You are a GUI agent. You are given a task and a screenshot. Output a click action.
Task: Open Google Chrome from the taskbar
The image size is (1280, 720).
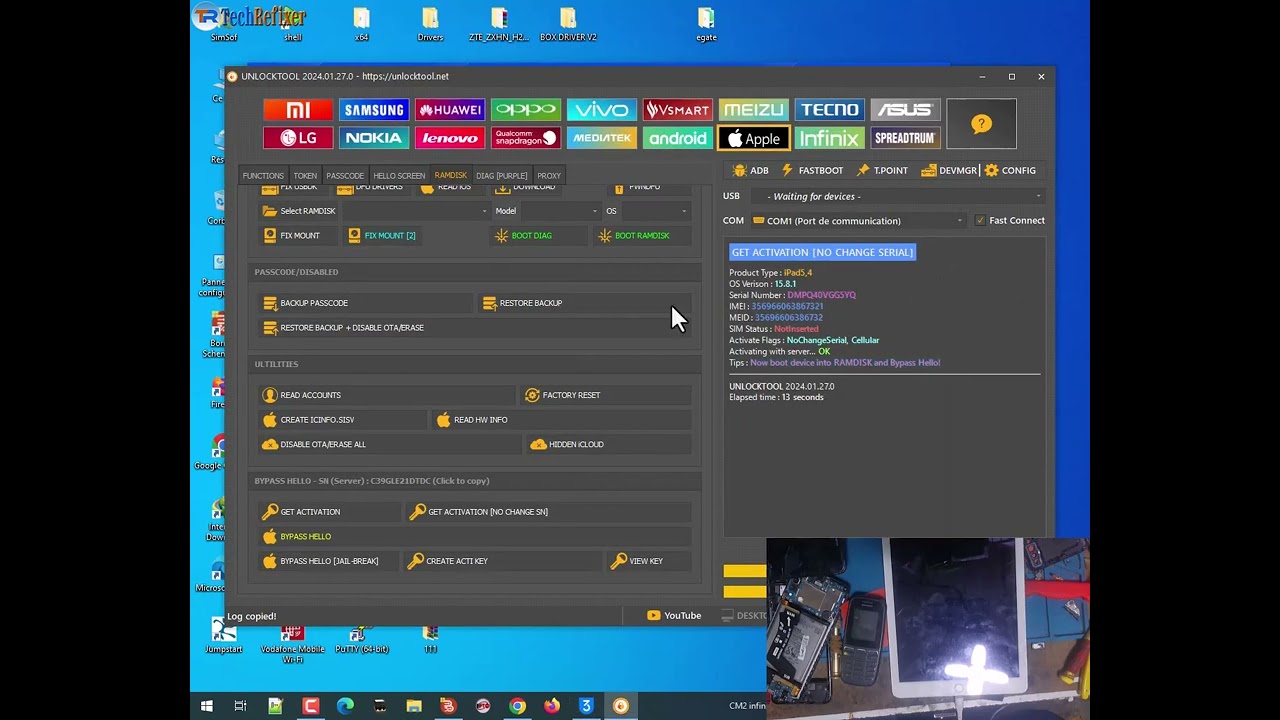click(517, 706)
